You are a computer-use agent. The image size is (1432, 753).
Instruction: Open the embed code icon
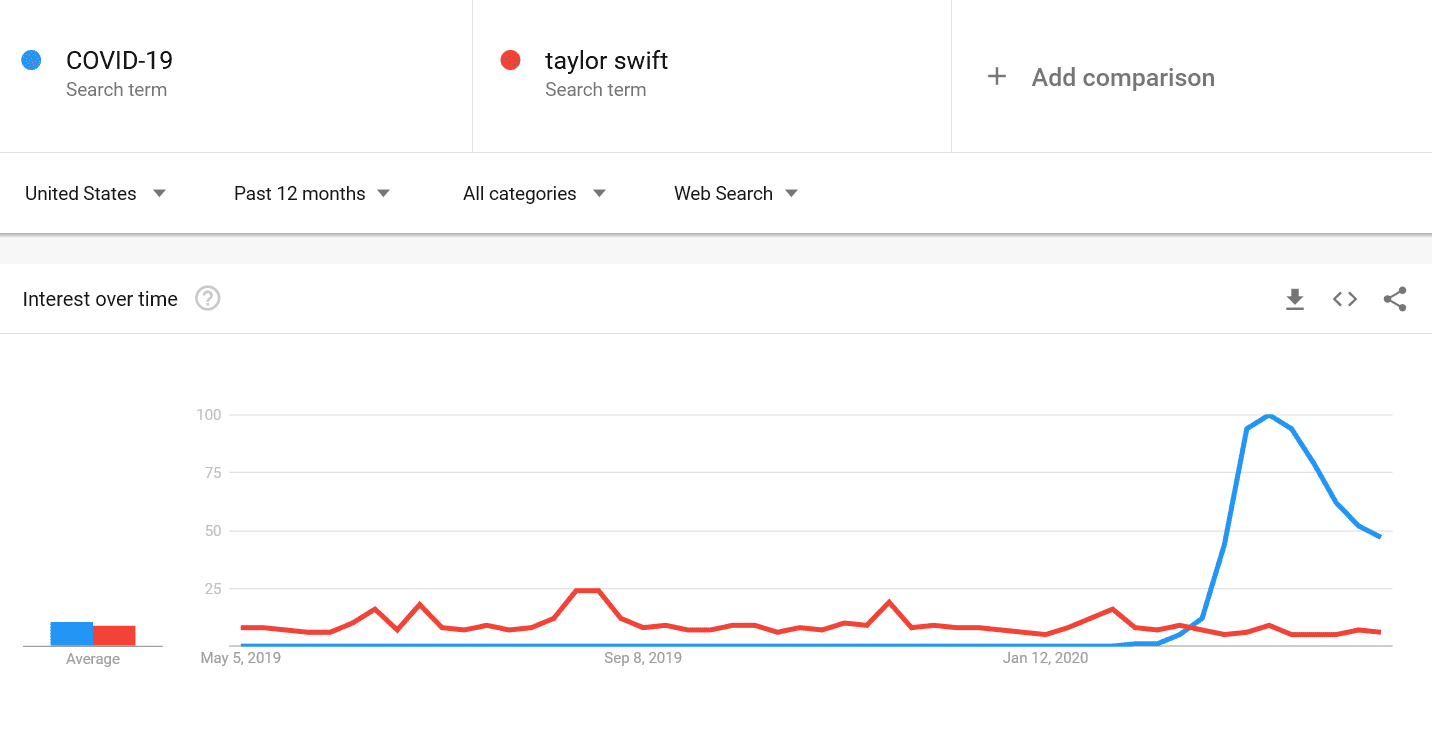[x=1345, y=299]
